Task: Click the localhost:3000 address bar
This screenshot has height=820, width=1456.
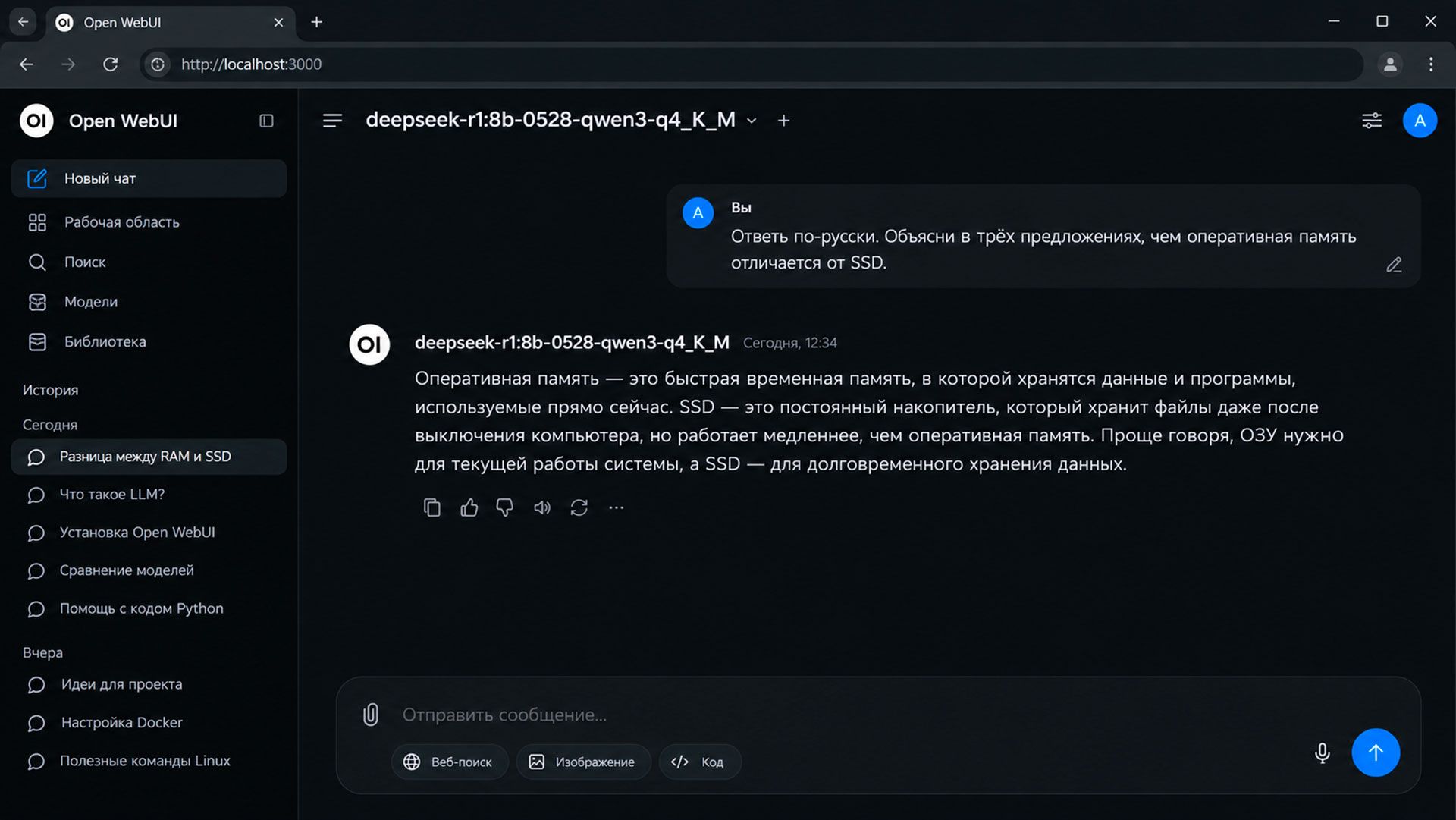Action: (x=751, y=64)
